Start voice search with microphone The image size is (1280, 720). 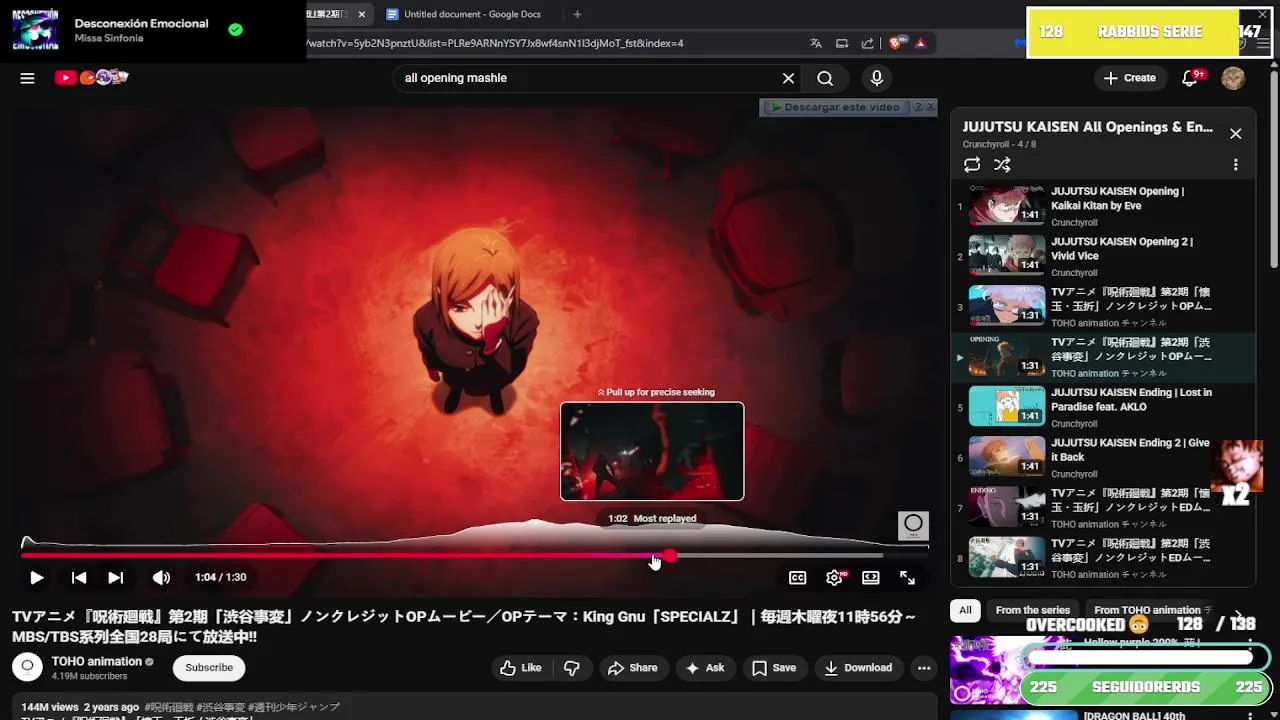tap(877, 78)
